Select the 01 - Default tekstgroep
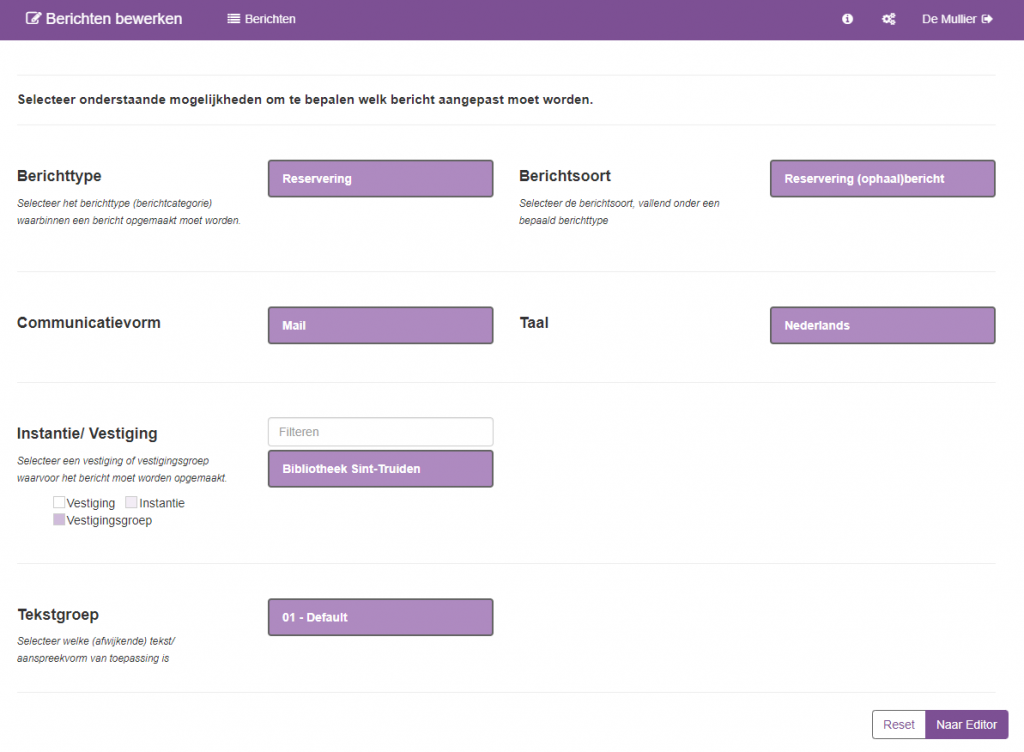The width and height of the screenshot is (1024, 752). pos(380,618)
